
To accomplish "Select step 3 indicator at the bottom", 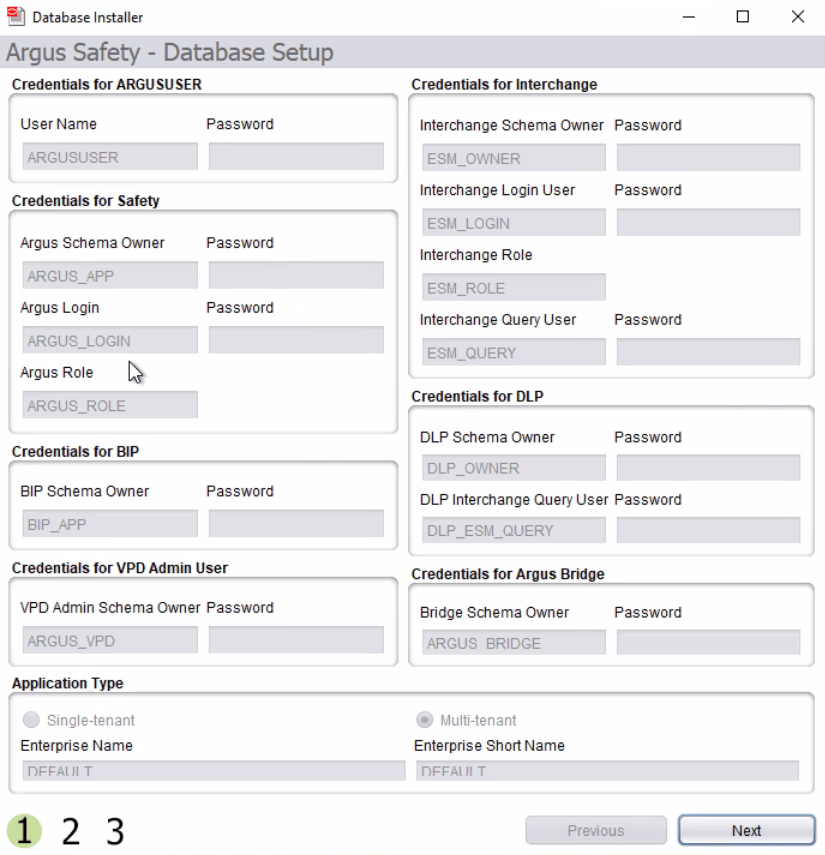I will tap(113, 830).
